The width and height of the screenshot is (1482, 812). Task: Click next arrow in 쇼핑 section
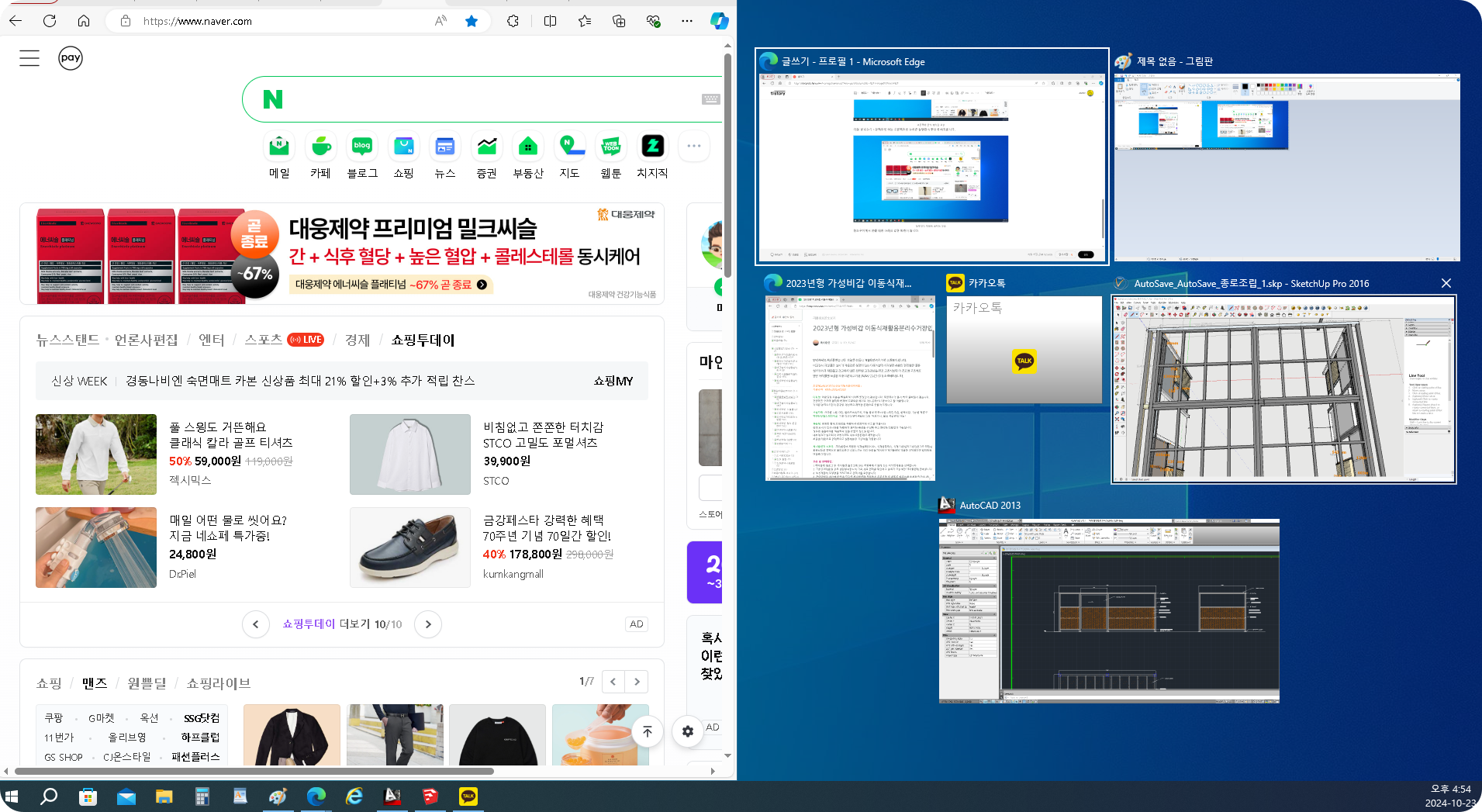pyautogui.click(x=637, y=682)
